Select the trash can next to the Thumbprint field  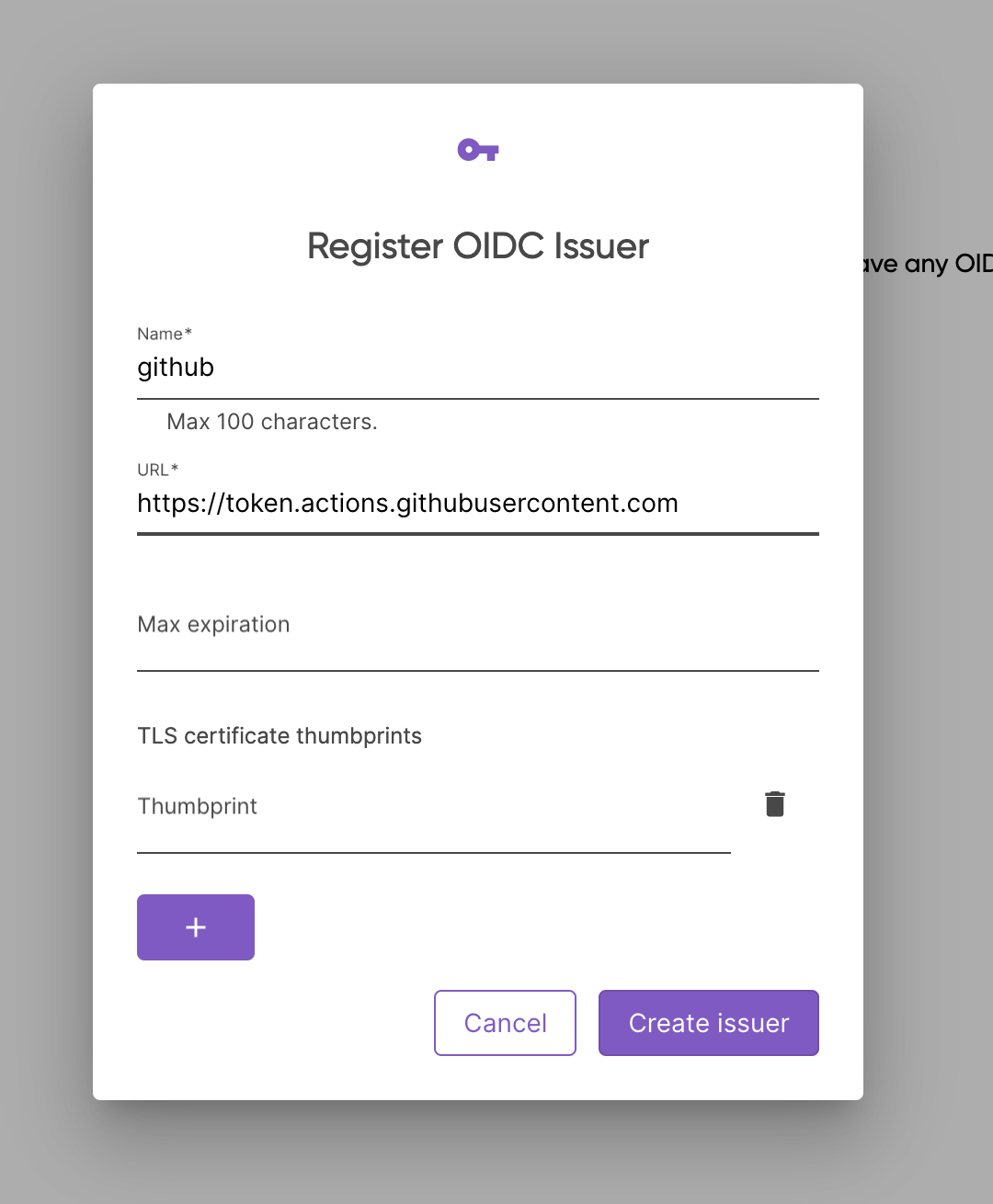tap(774, 803)
